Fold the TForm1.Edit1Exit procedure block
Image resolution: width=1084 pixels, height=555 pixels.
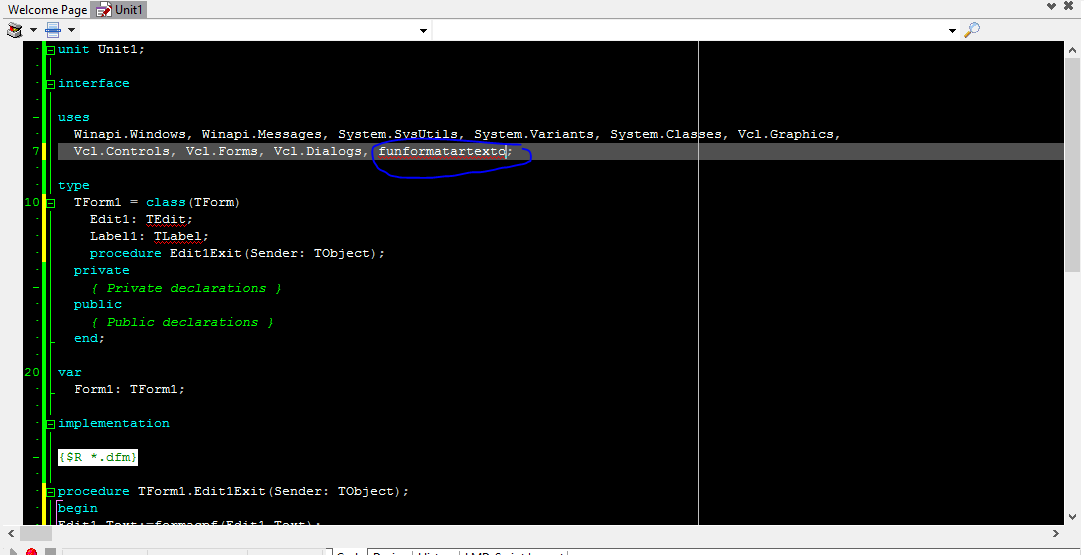click(50, 492)
